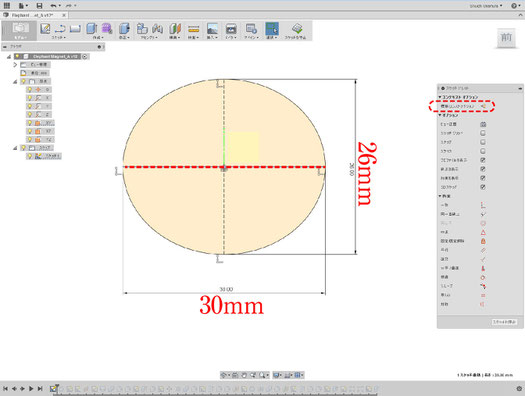This screenshot has height=396, width=525.
Task: Expand the first collapsed node under the browser root
Action: (x=15, y=65)
